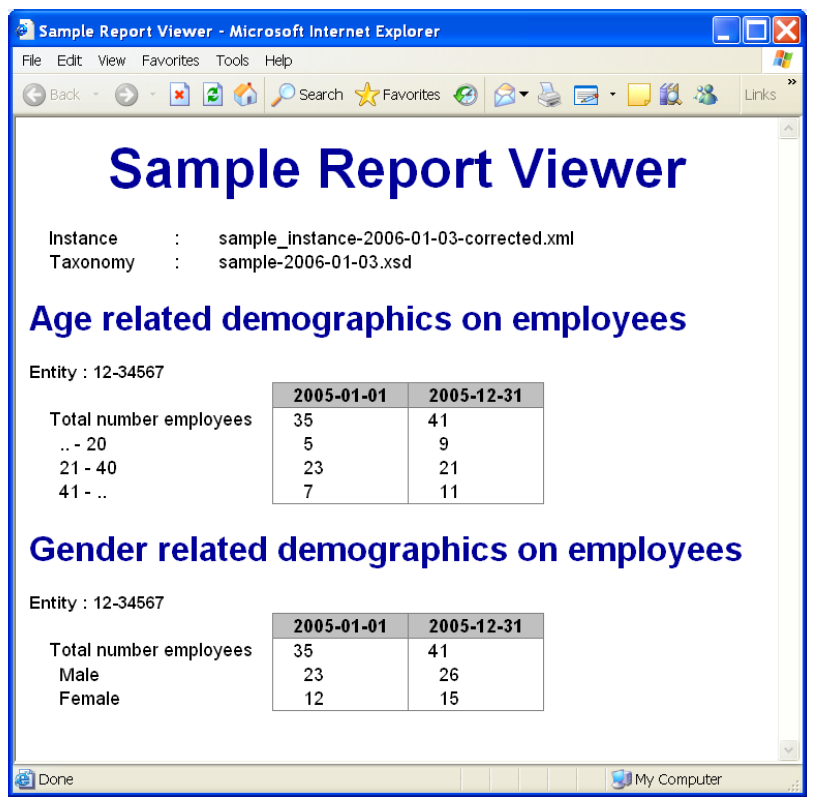Screen dimensions: 818x807
Task: Click the scrollbar up arrow
Action: tap(788, 128)
